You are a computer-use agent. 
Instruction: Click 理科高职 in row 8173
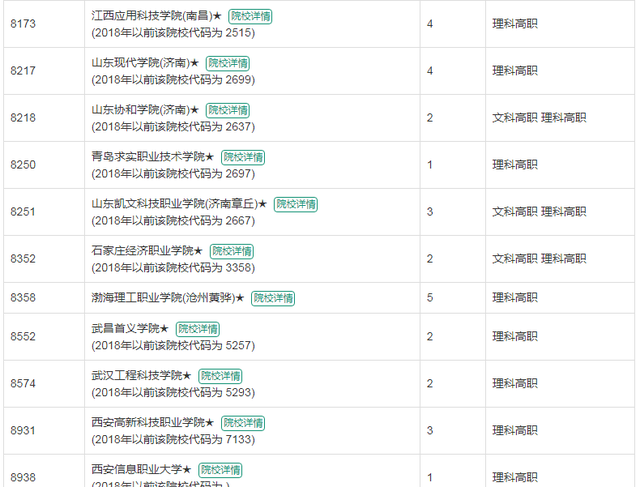(x=515, y=24)
